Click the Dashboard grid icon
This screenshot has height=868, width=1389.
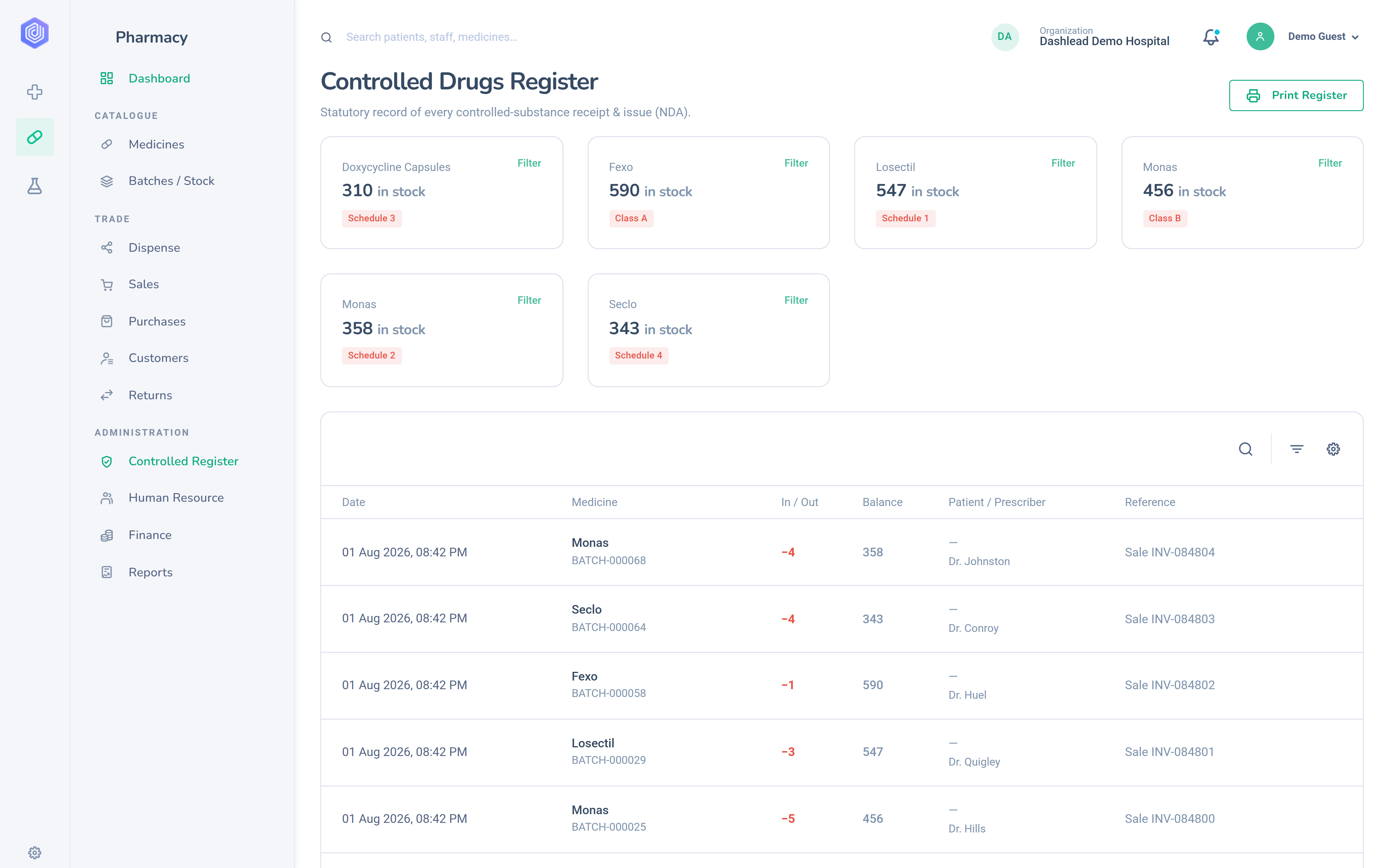(x=107, y=78)
